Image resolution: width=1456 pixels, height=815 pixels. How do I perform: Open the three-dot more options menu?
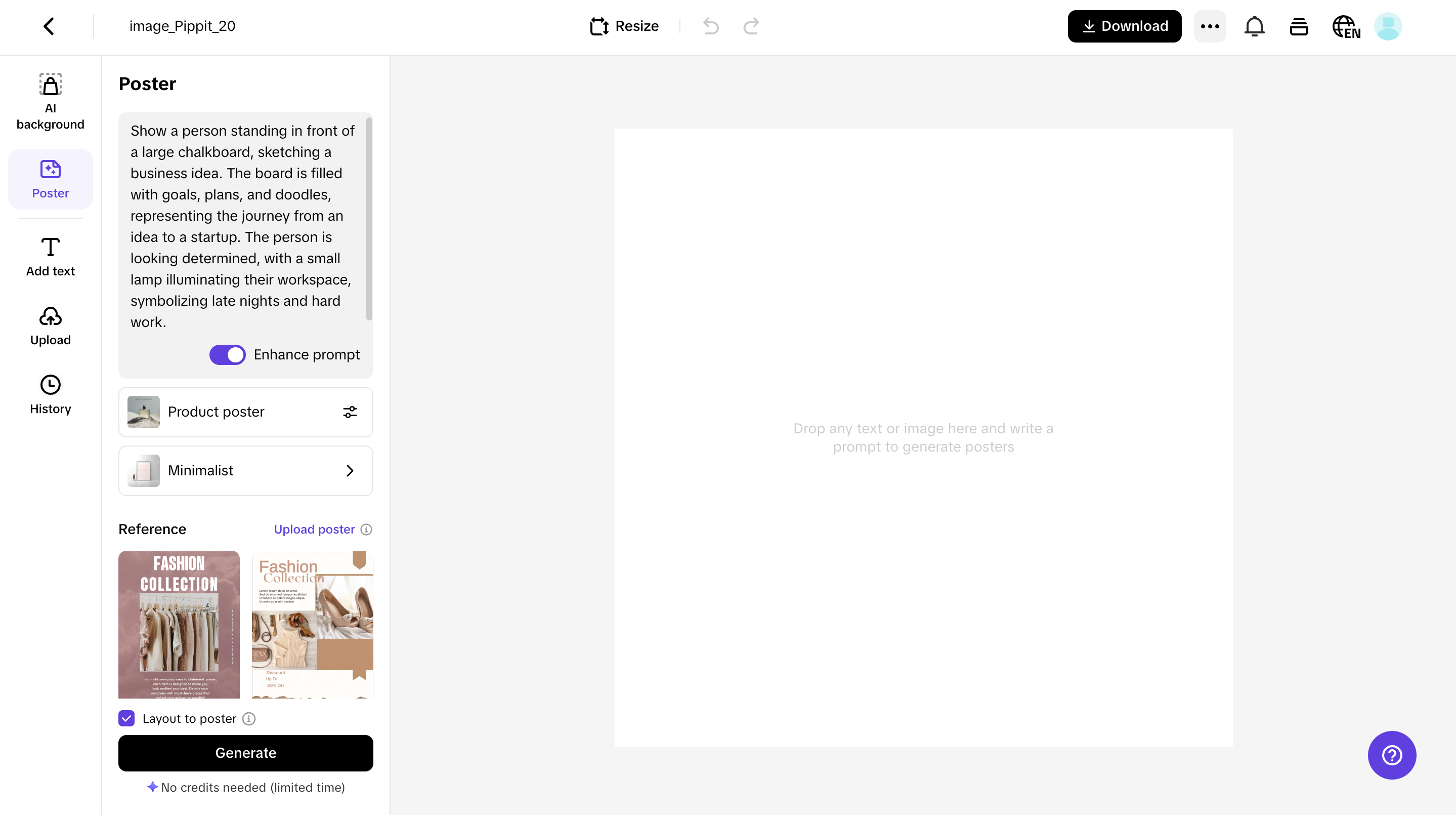1210,26
